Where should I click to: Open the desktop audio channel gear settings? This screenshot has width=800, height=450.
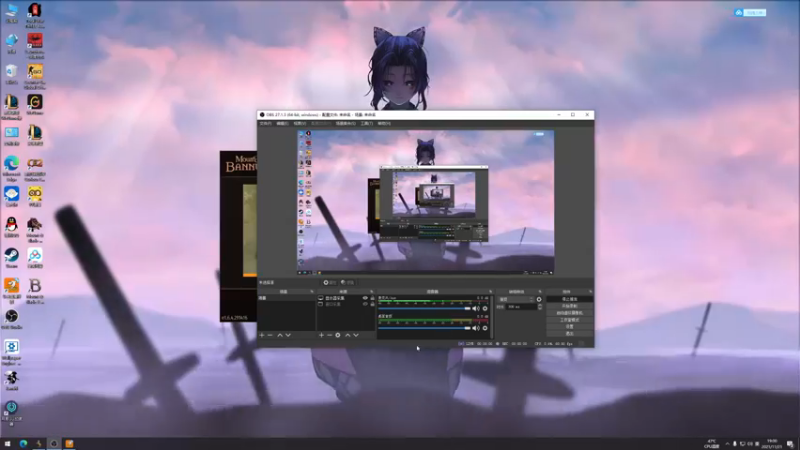[485, 328]
